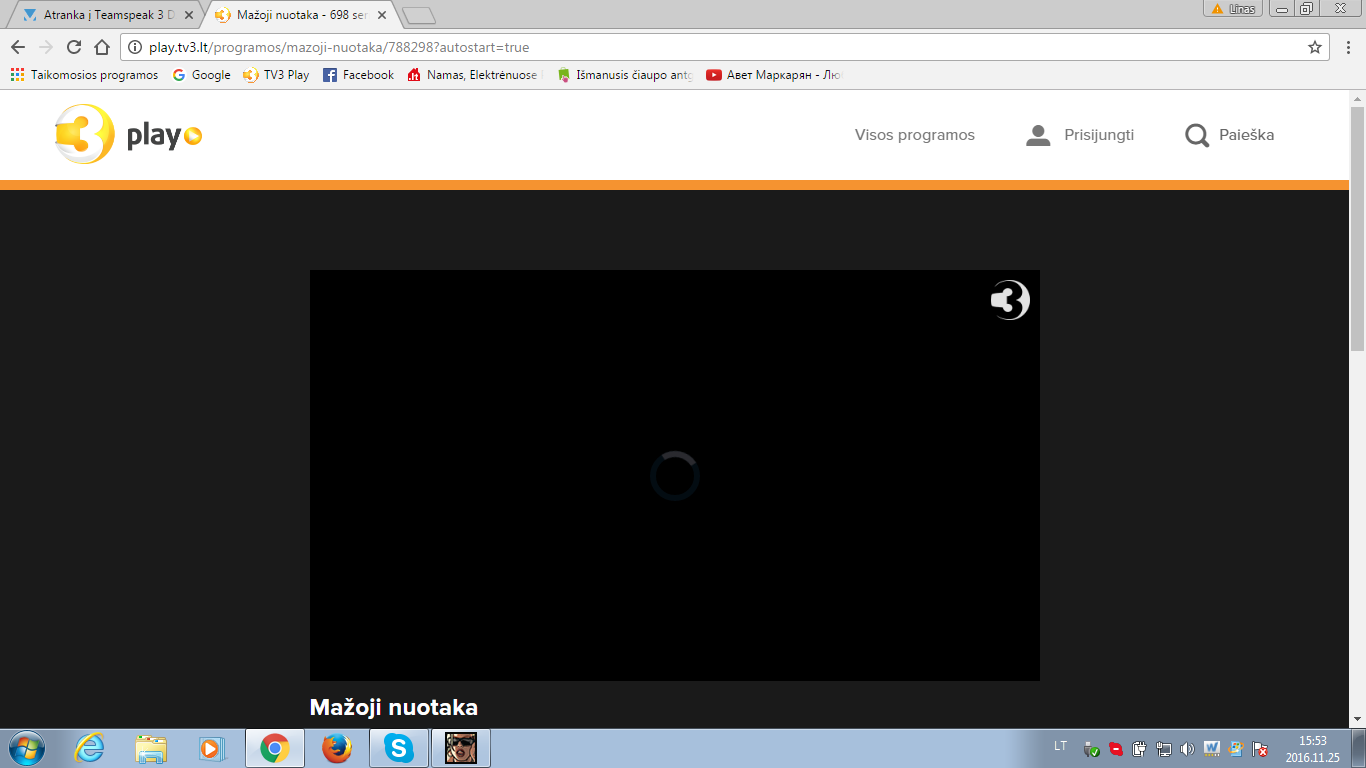
Task: Reload the current page
Action: [74, 47]
